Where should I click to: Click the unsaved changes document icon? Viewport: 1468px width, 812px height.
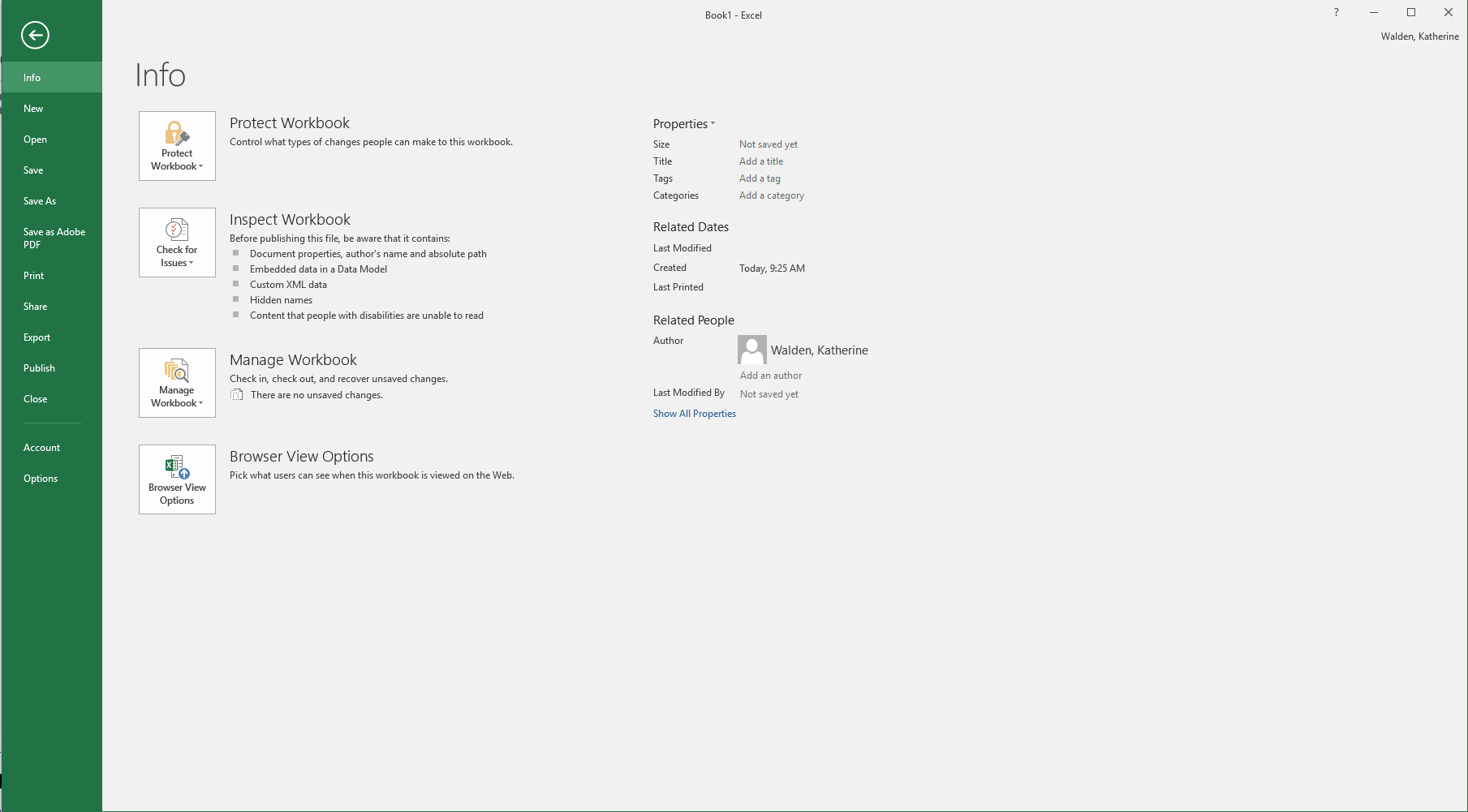(x=237, y=395)
